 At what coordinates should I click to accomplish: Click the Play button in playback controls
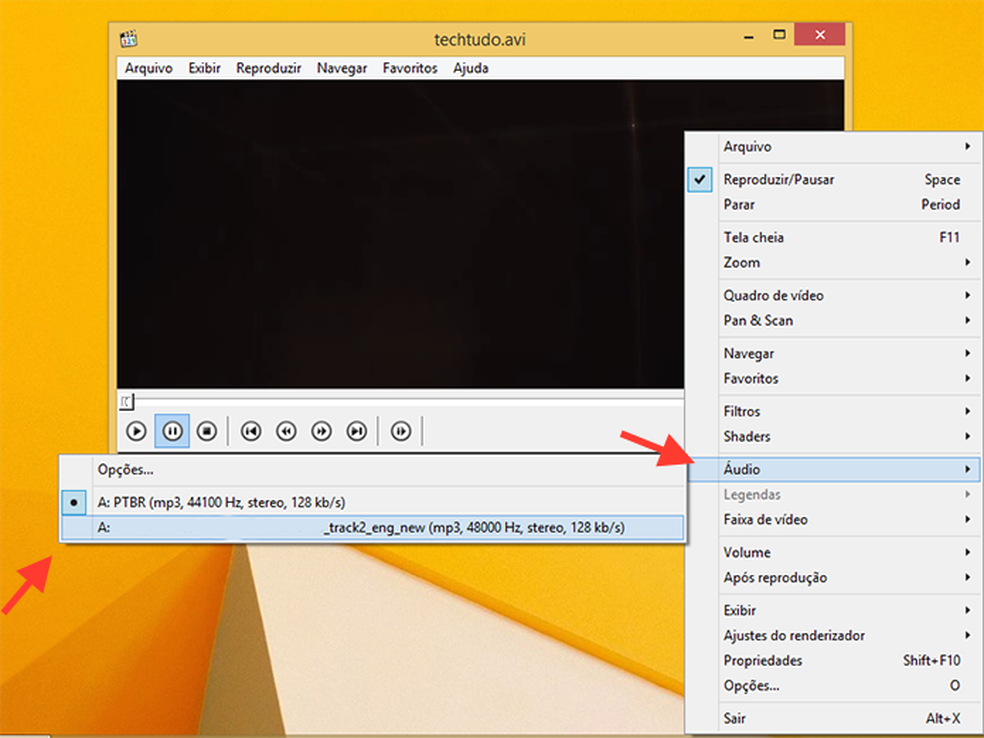(x=136, y=431)
